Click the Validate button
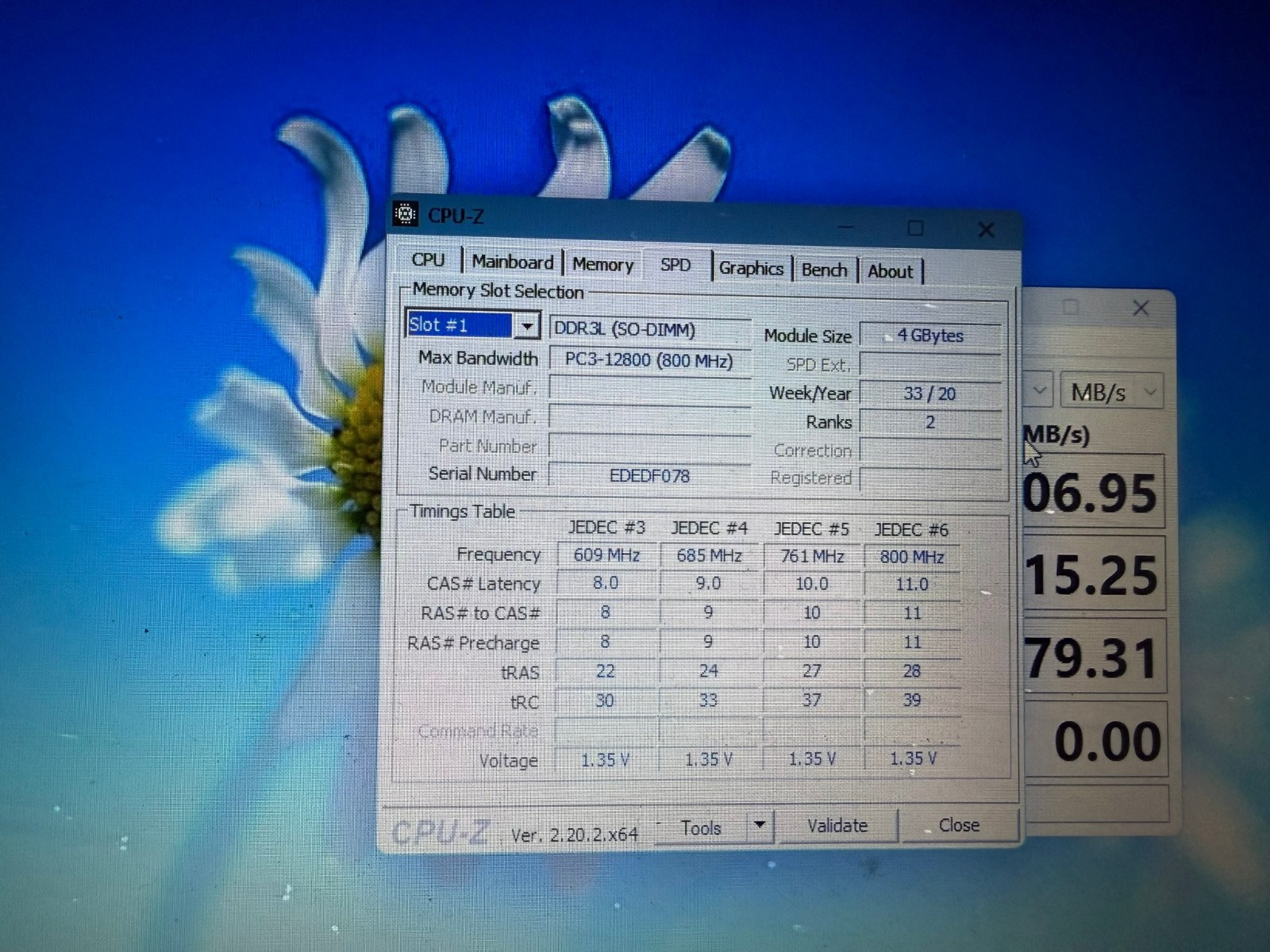Image resolution: width=1270 pixels, height=952 pixels. (837, 826)
